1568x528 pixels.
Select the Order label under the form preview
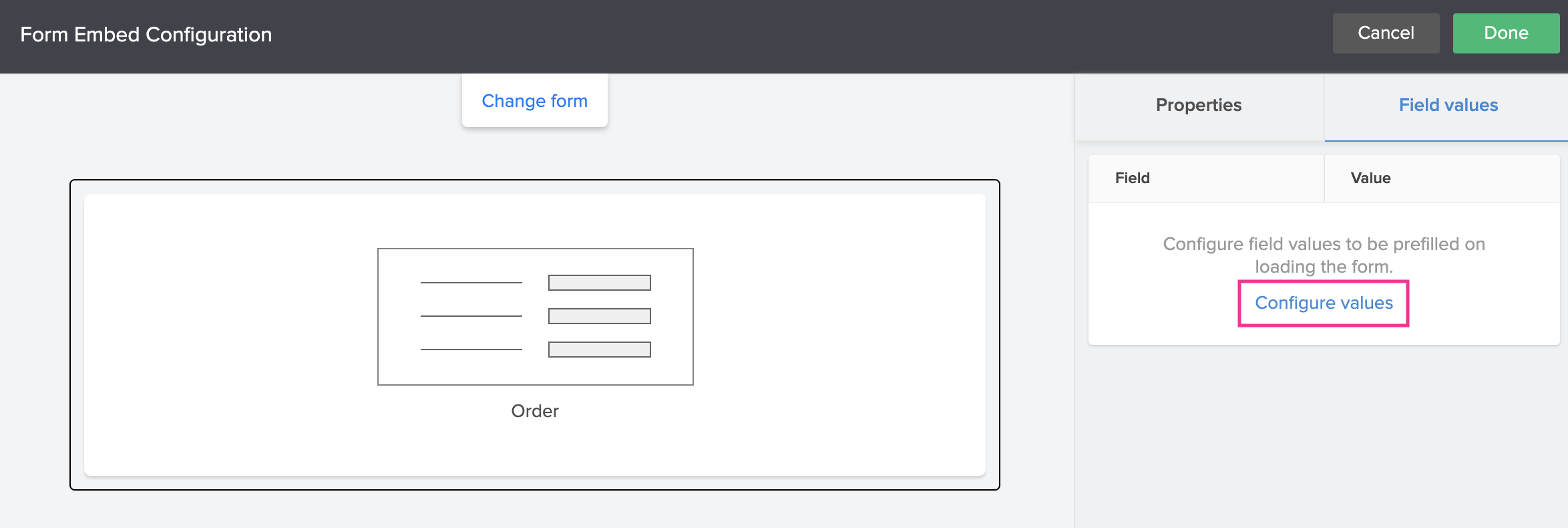[535, 411]
